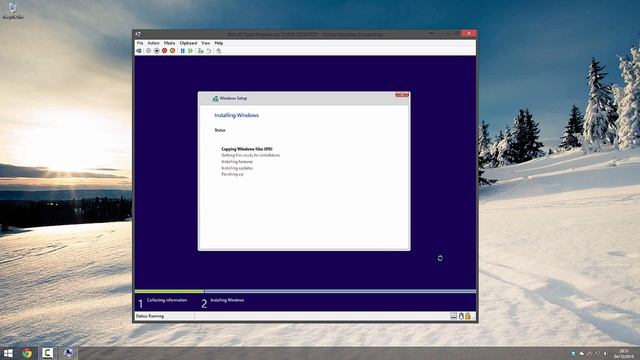Screen dimensions: 640x360
Task: Click the last icon in VM toolbar
Action: (219, 51)
